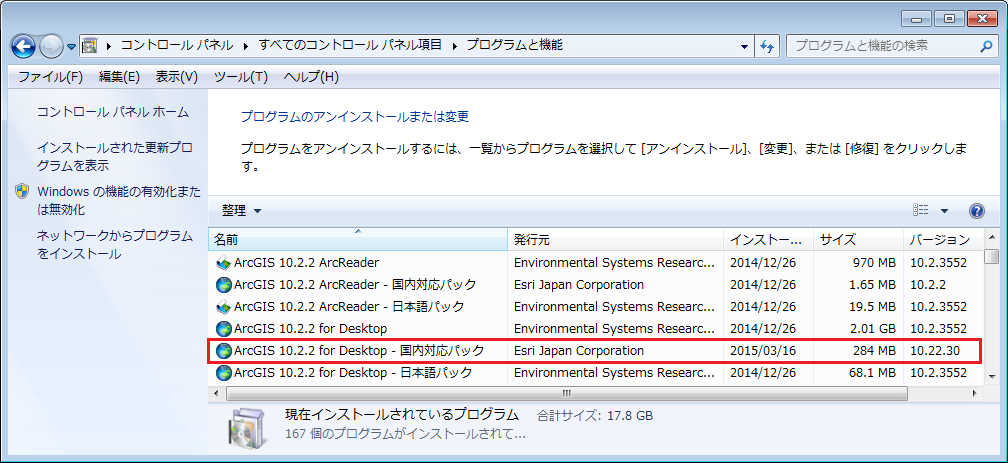Select ArcGIS 10.2.2 for Desktop - 日本語パック
Image resolution: width=1008 pixels, height=463 pixels.
point(596,373)
